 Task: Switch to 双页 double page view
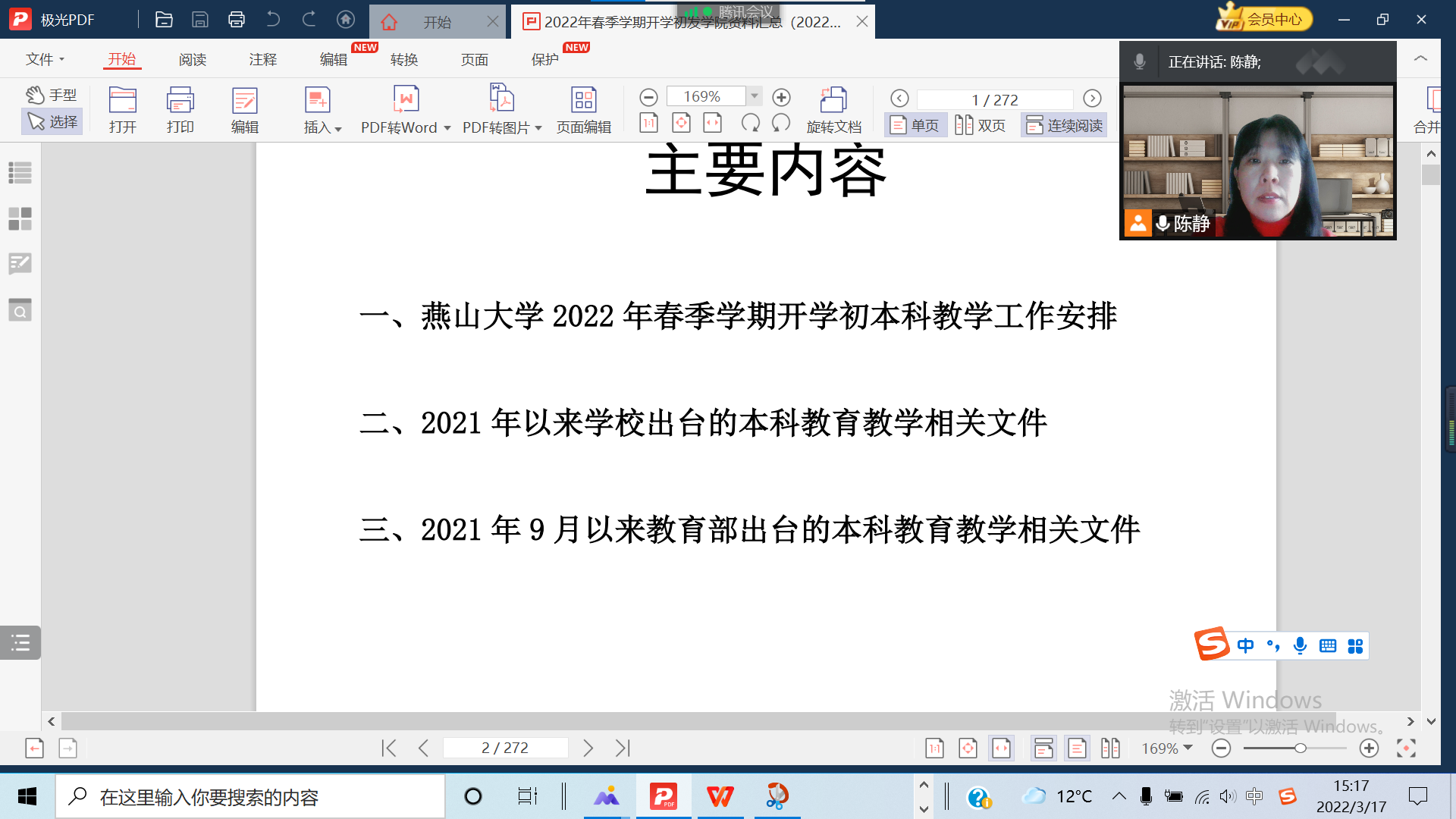(x=980, y=125)
